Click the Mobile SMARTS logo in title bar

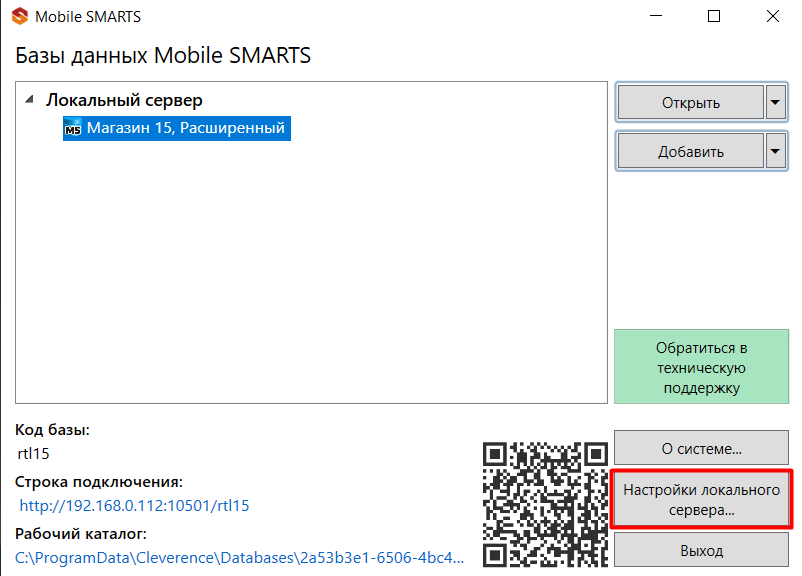tap(19, 16)
